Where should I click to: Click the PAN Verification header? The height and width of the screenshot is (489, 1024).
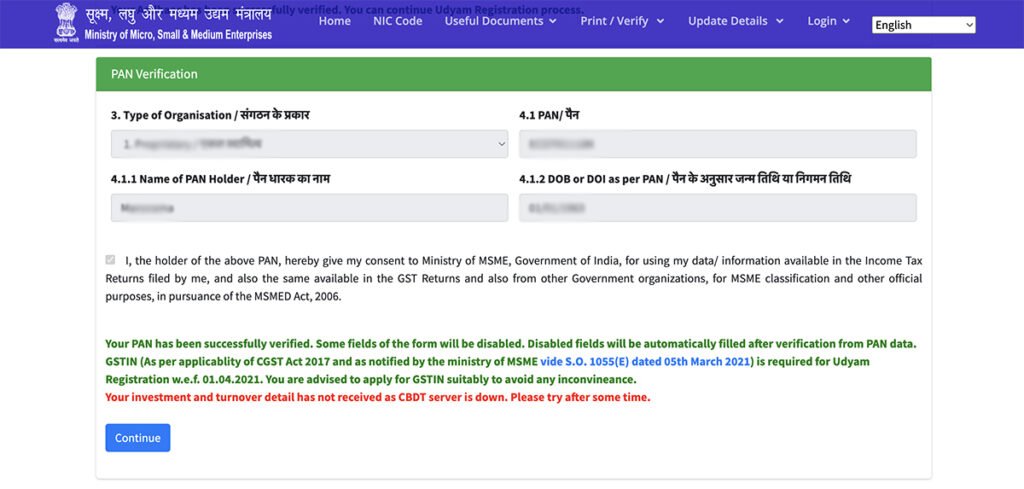[513, 74]
